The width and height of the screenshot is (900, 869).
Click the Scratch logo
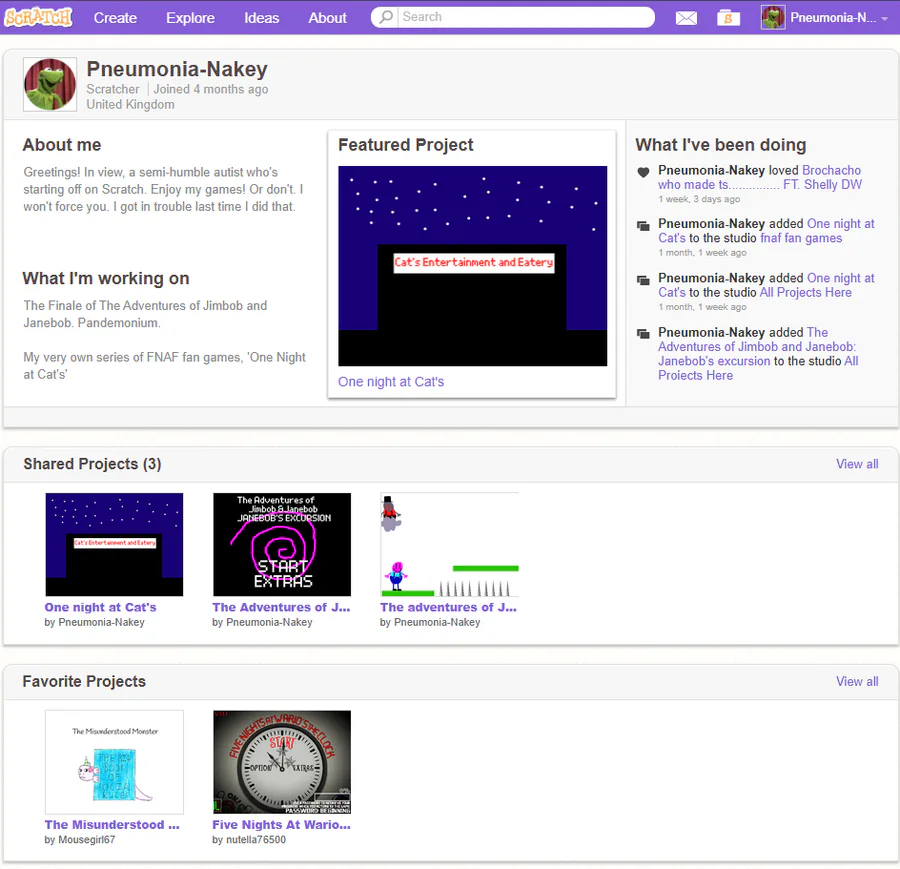coord(38,17)
